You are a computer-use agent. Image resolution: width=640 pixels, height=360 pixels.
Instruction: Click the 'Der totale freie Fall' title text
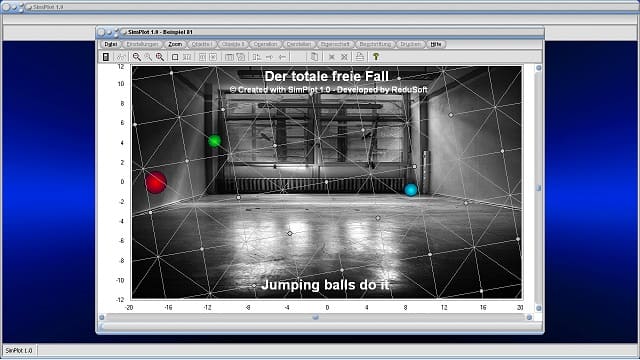tap(327, 76)
